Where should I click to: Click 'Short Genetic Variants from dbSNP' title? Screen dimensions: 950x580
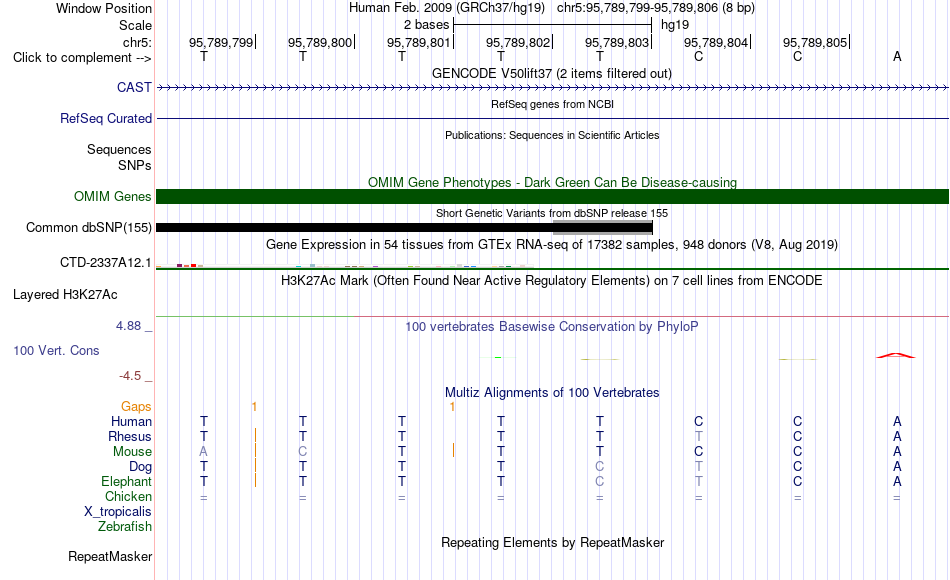[x=552, y=213]
